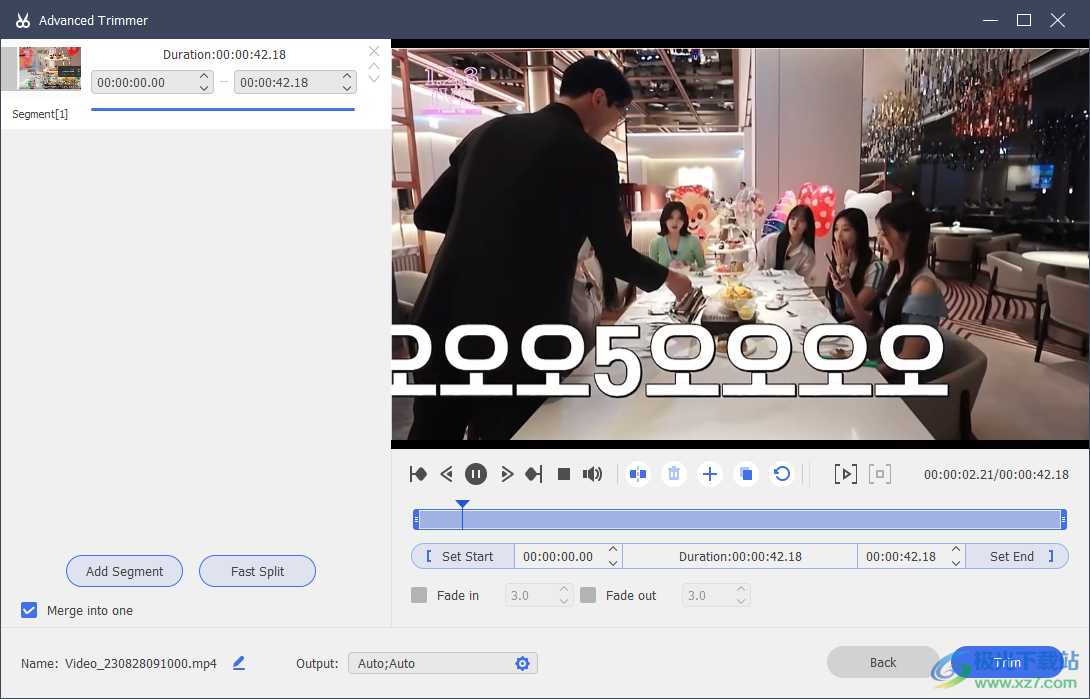Click the Output Auto;Auto field
Image resolution: width=1090 pixels, height=699 pixels.
coord(443,664)
